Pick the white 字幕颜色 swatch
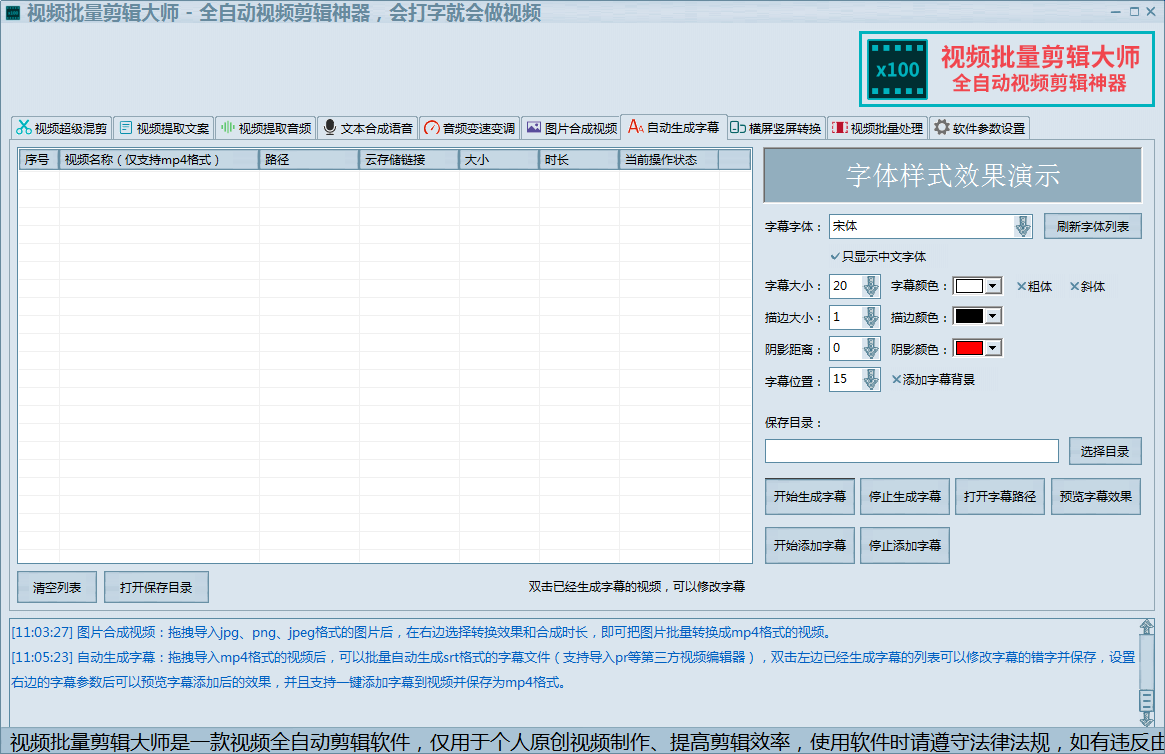Image resolution: width=1165 pixels, height=754 pixels. coord(969,286)
